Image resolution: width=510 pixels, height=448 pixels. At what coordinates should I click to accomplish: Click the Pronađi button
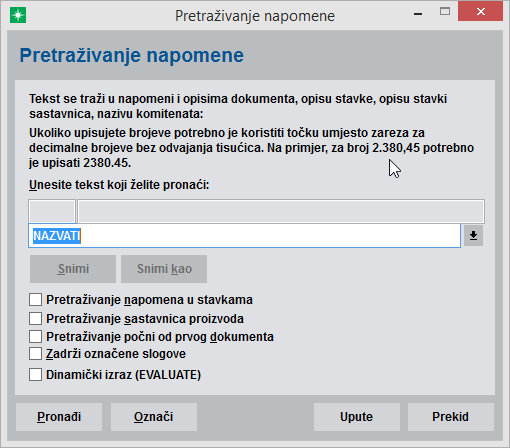pos(59,417)
